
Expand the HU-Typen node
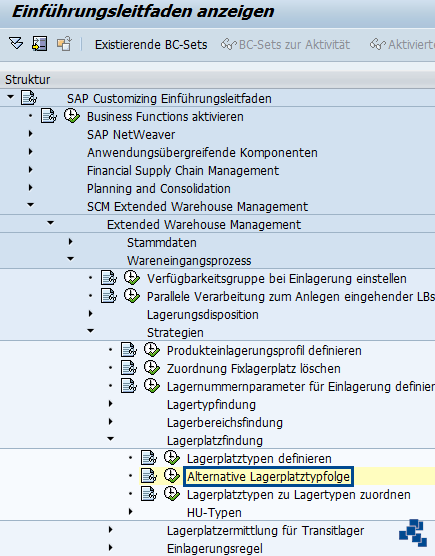coord(130,512)
